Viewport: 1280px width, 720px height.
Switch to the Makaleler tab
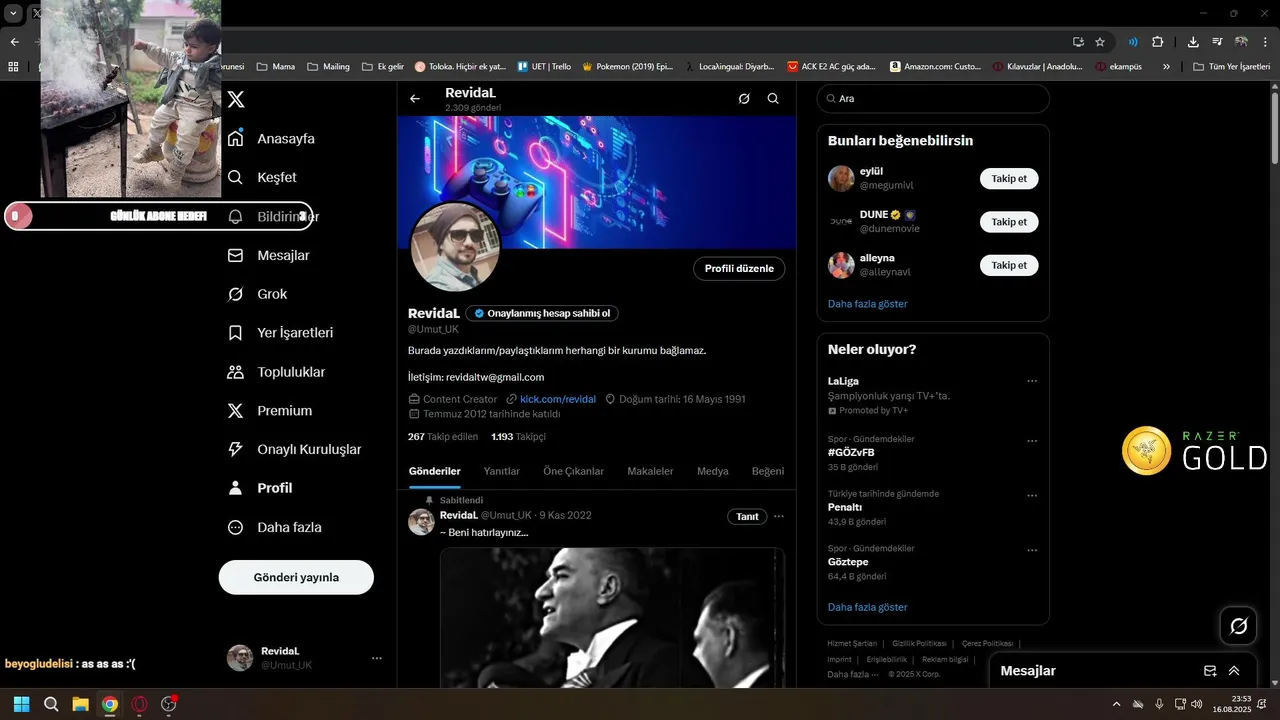[650, 471]
